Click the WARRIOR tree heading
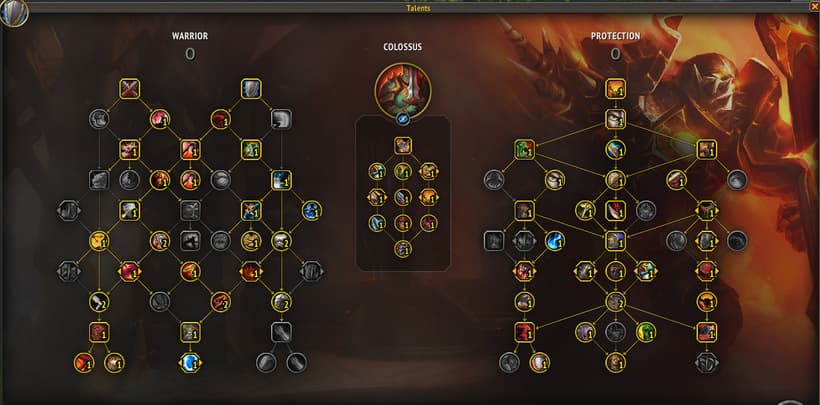The image size is (820, 405). (x=190, y=36)
